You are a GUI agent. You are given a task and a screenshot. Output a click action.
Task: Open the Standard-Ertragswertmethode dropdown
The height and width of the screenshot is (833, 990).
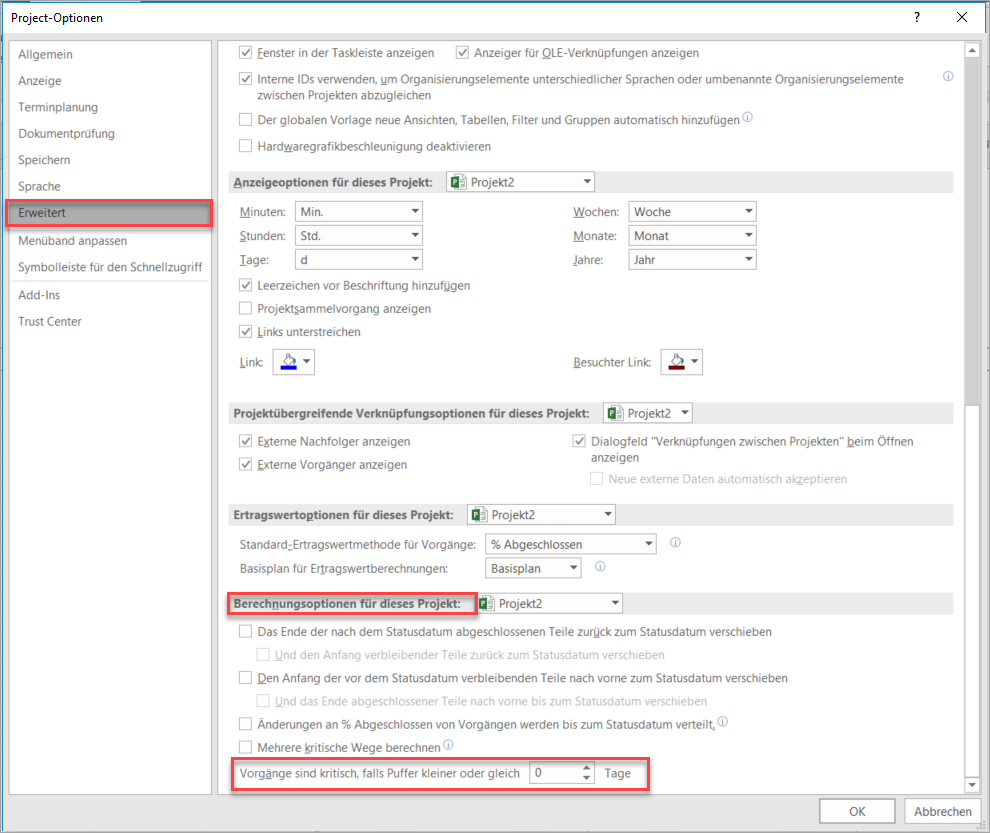[x=648, y=544]
